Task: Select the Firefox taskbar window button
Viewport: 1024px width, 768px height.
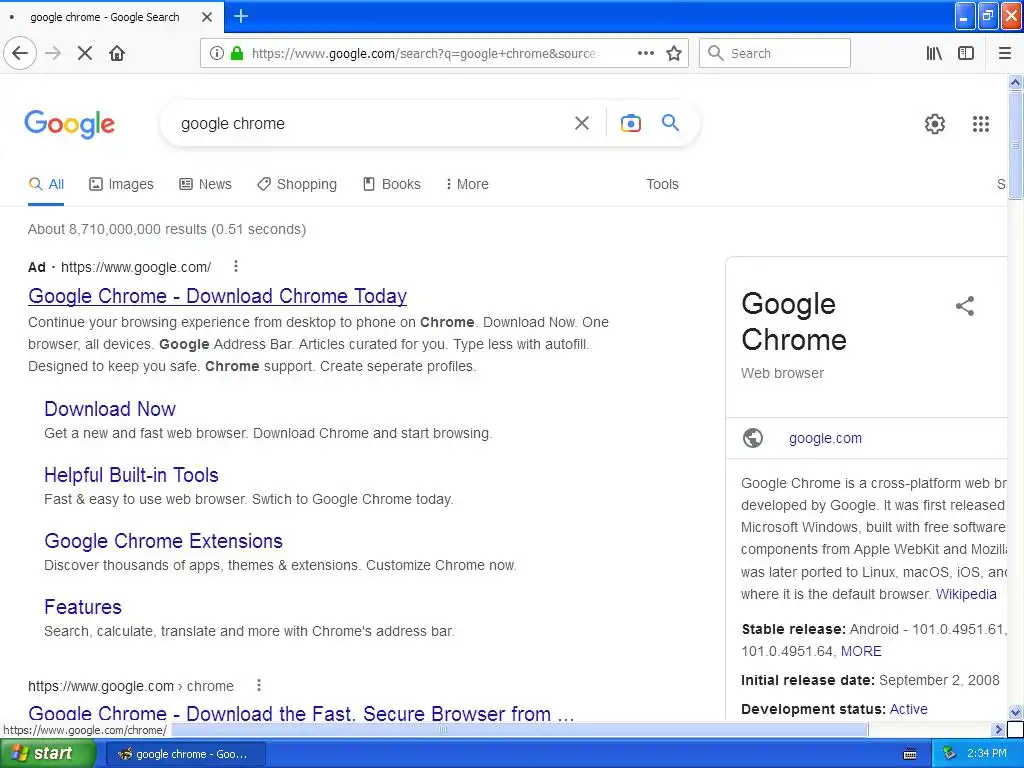Action: click(x=185, y=754)
